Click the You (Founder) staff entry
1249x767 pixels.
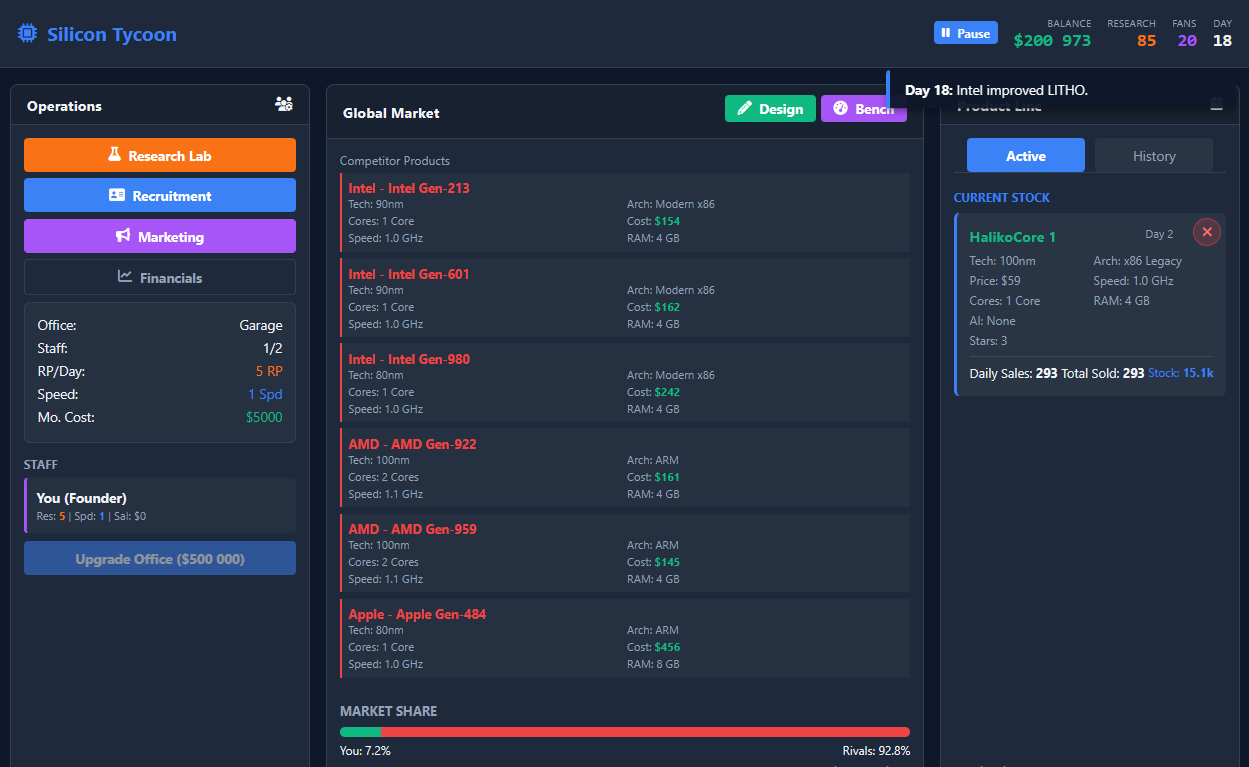click(160, 505)
